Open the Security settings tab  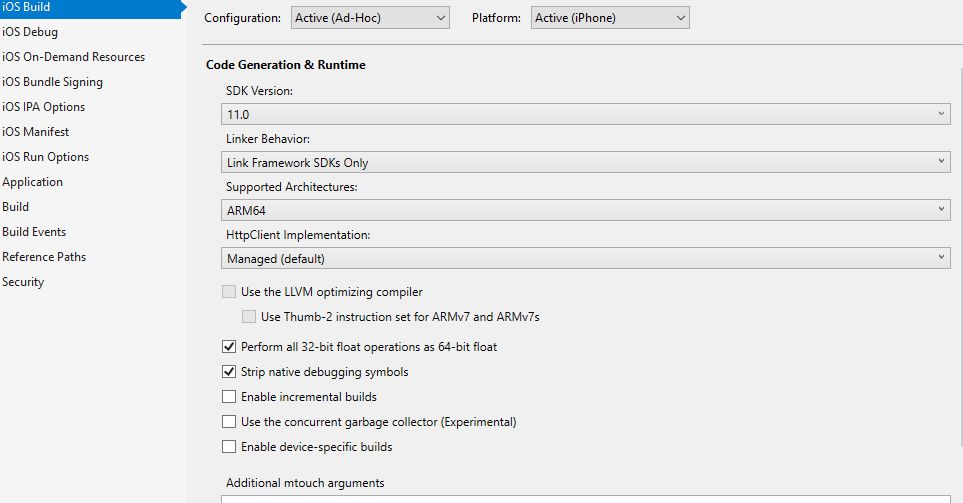(23, 282)
